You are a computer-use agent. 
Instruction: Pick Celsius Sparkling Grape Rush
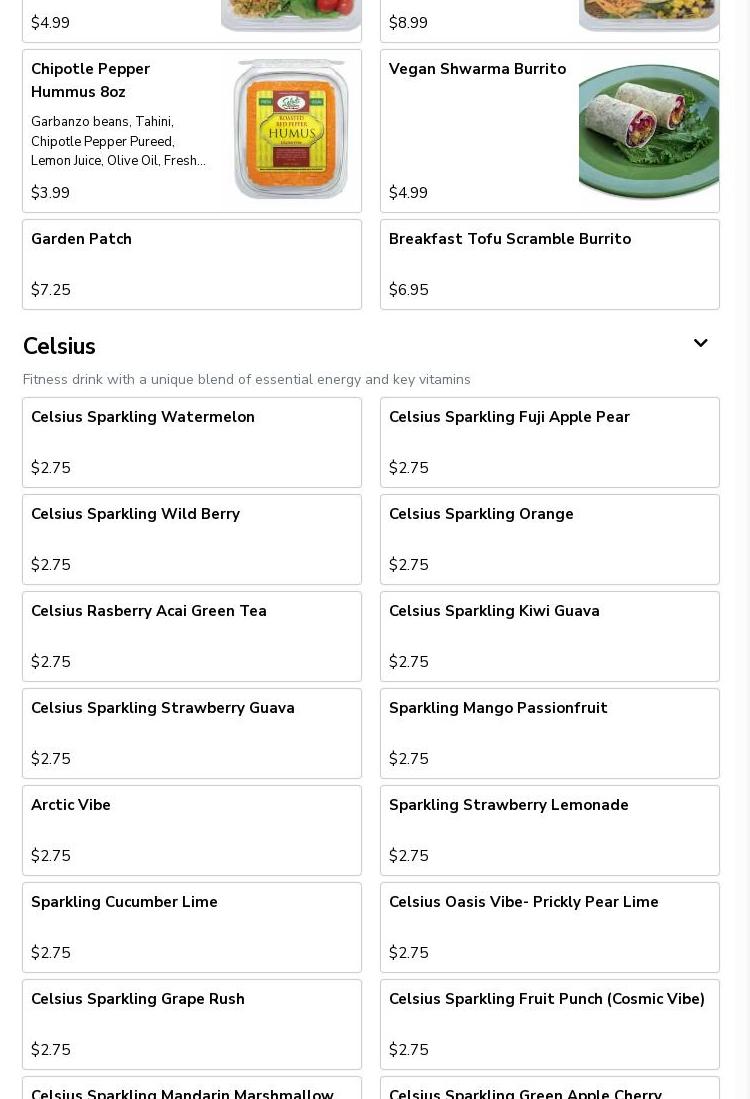click(191, 1024)
